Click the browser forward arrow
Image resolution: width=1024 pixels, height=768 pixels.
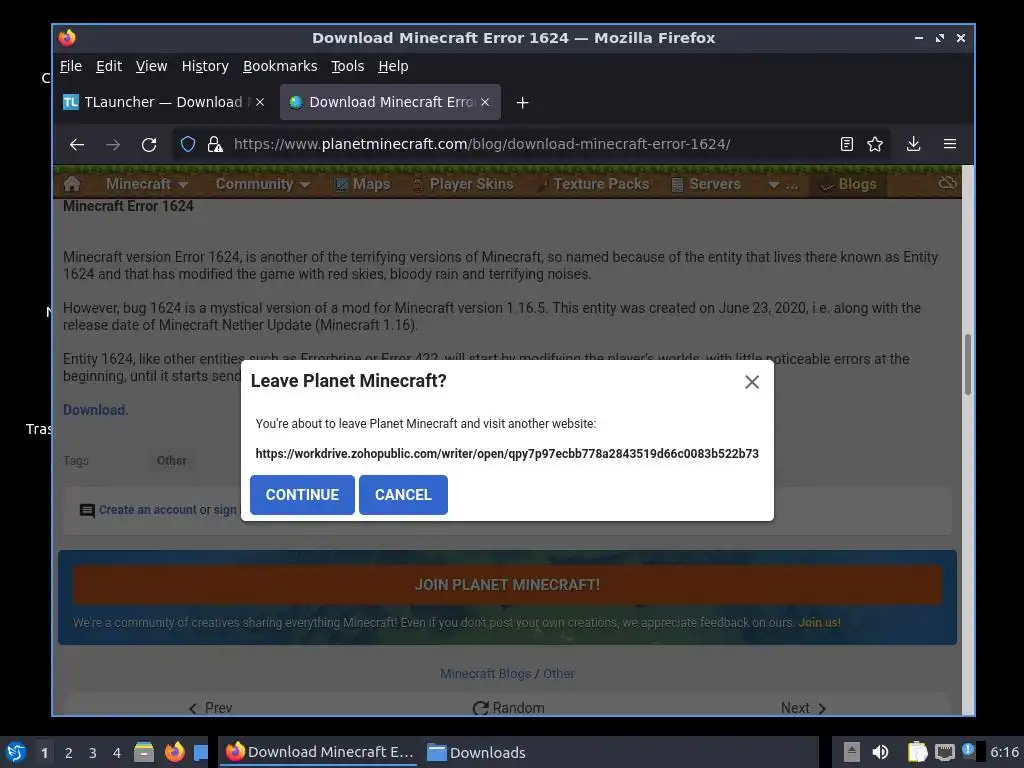[x=113, y=144]
